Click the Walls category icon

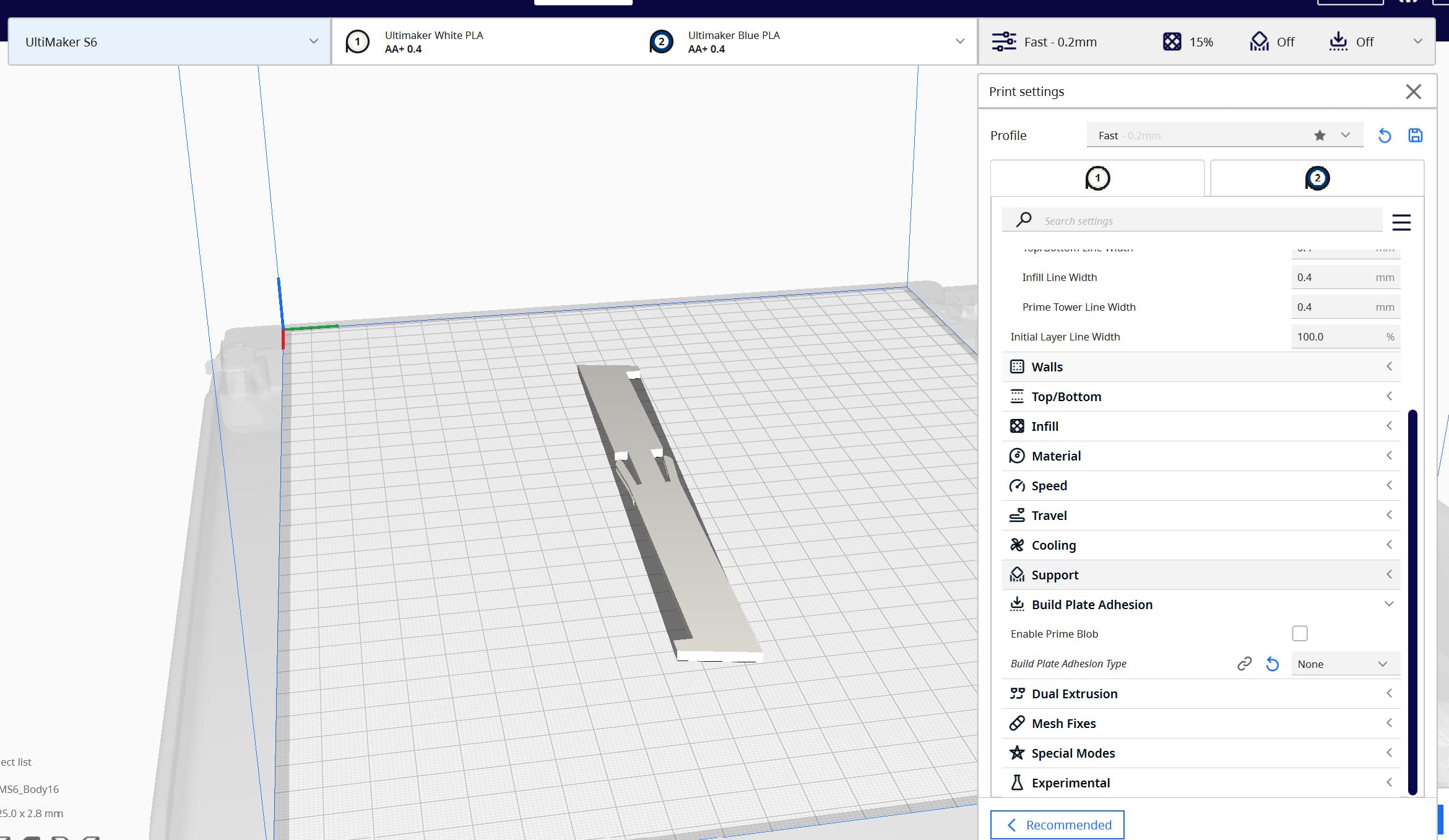coord(1017,366)
